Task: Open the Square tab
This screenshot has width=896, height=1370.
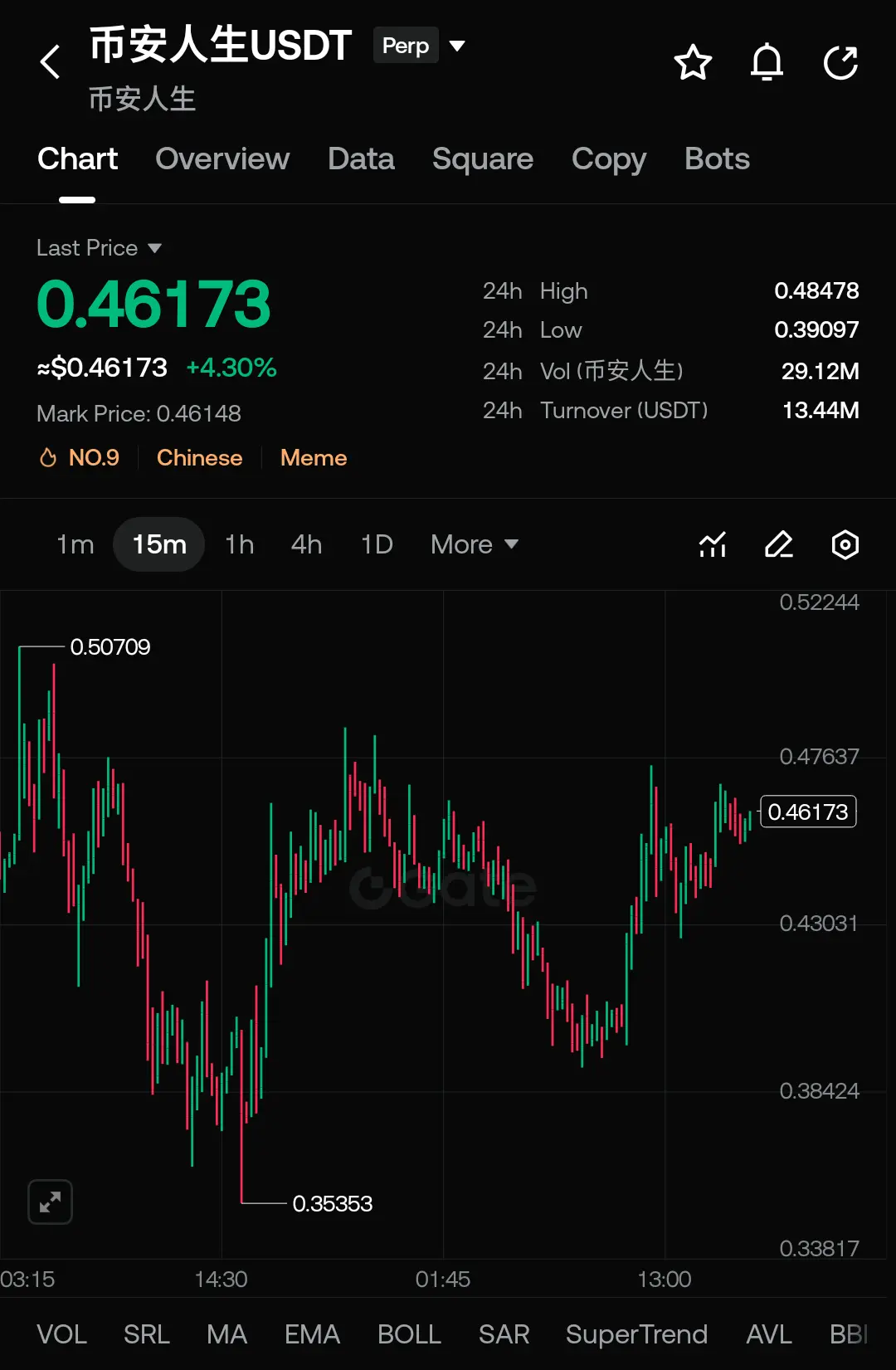Action: [483, 158]
